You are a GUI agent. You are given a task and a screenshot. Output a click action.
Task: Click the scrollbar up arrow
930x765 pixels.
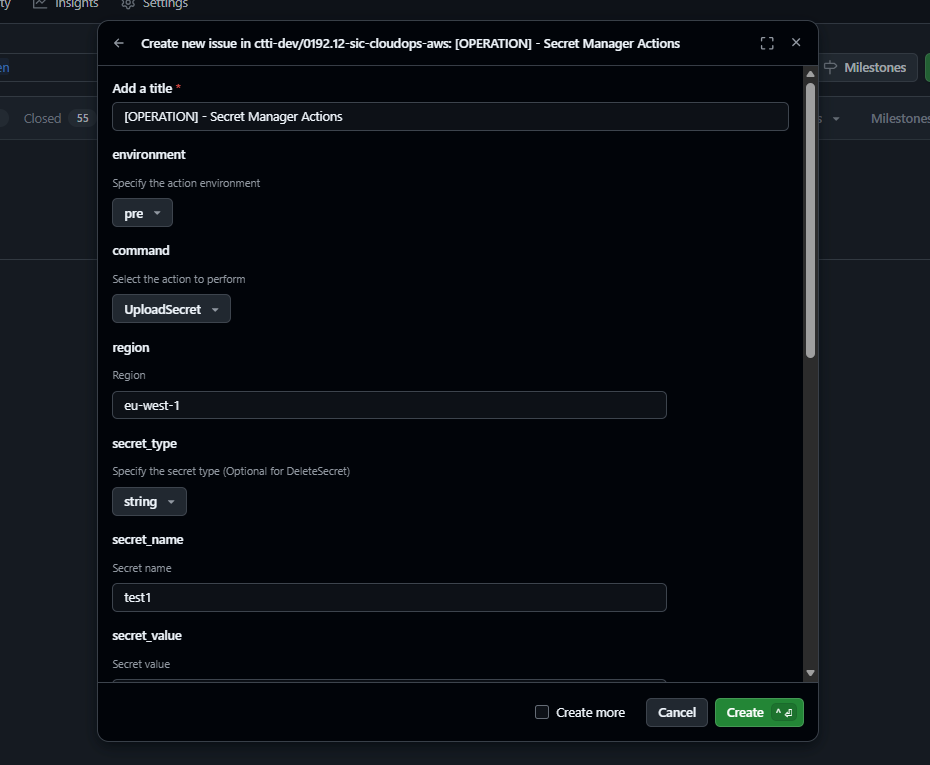coord(810,74)
